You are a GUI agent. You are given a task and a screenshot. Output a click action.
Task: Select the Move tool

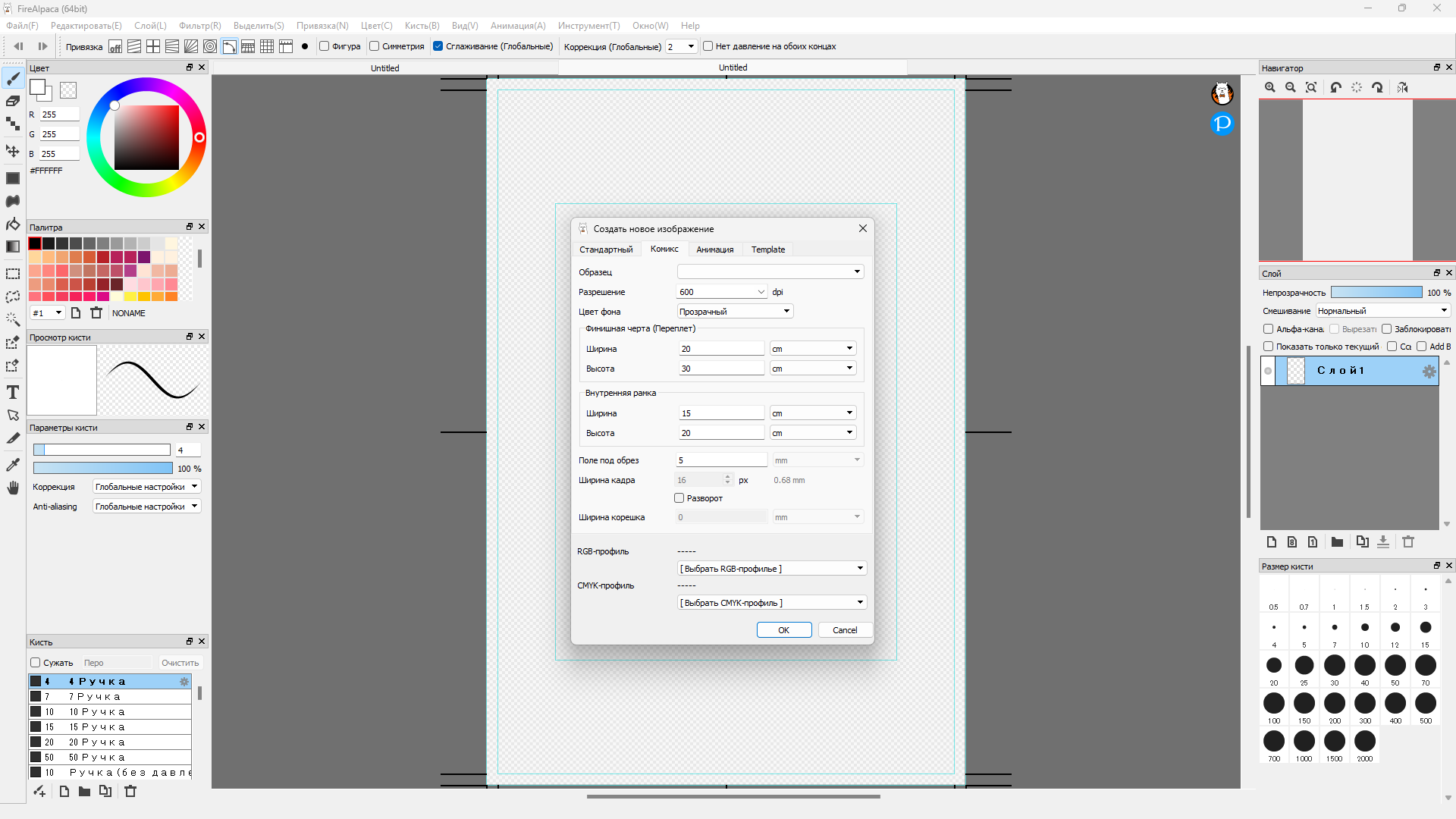click(13, 151)
